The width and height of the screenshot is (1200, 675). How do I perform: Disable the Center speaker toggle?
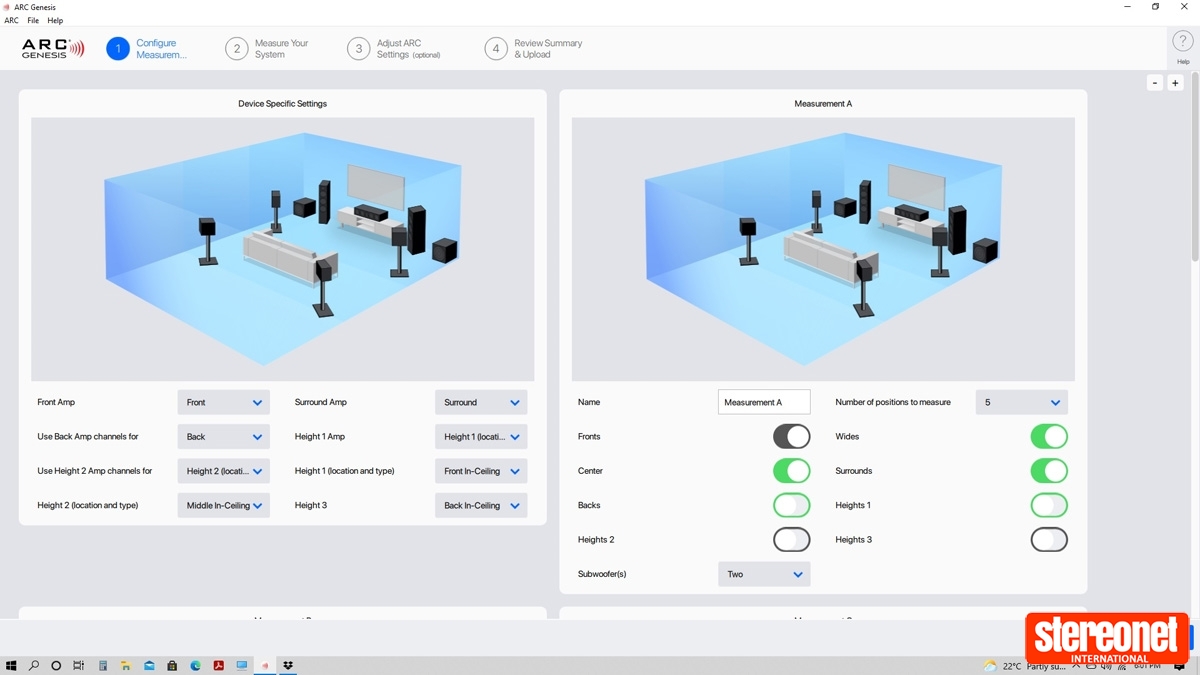point(791,471)
